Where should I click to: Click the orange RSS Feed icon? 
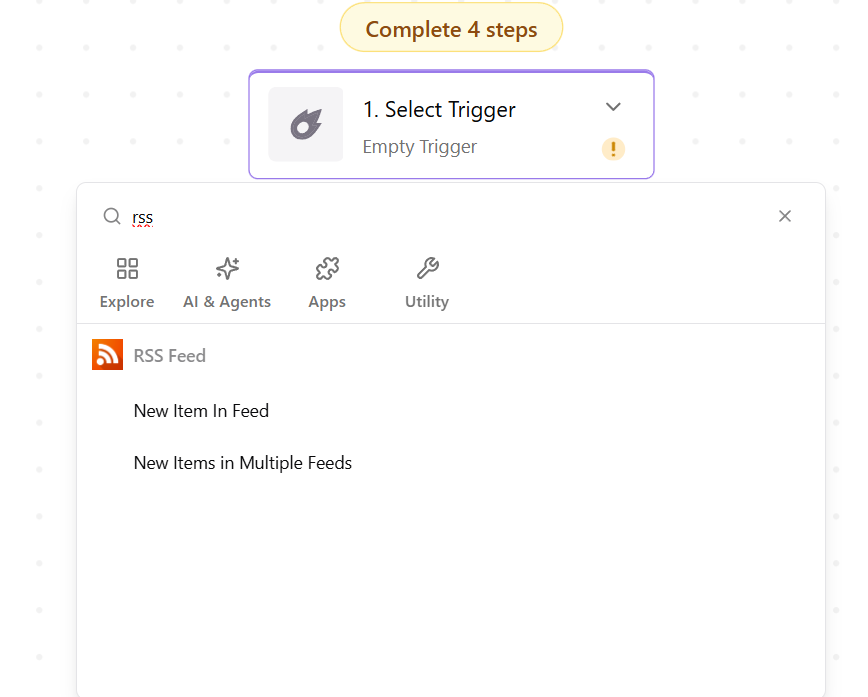[107, 355]
